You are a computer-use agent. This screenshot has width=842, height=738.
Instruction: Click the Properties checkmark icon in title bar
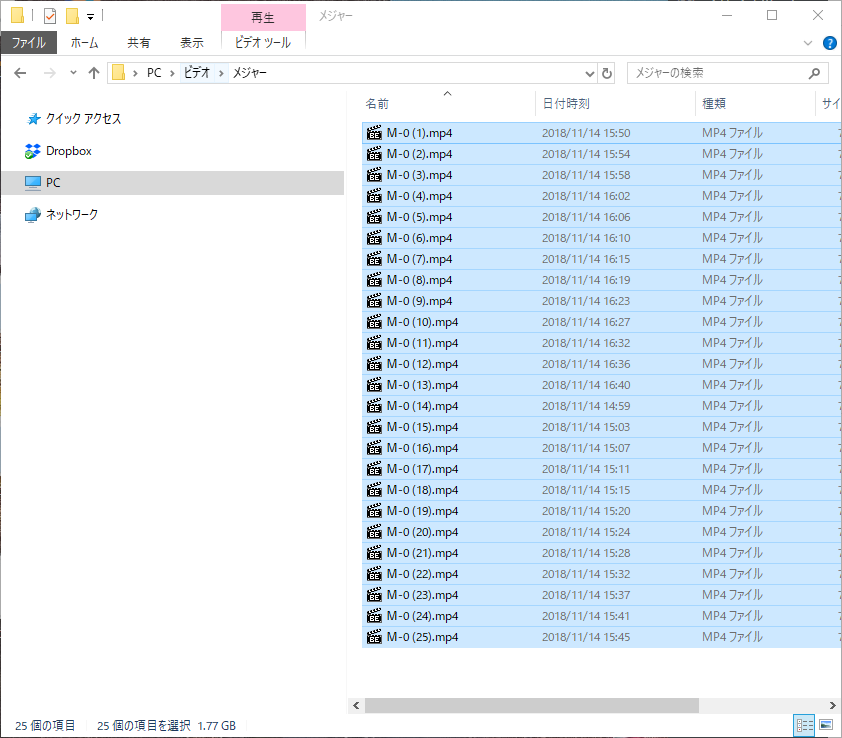pyautogui.click(x=50, y=16)
